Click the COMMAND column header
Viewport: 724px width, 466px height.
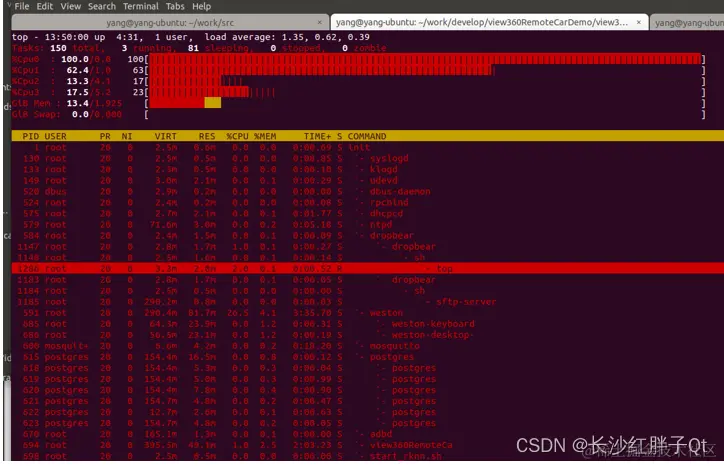(367, 136)
